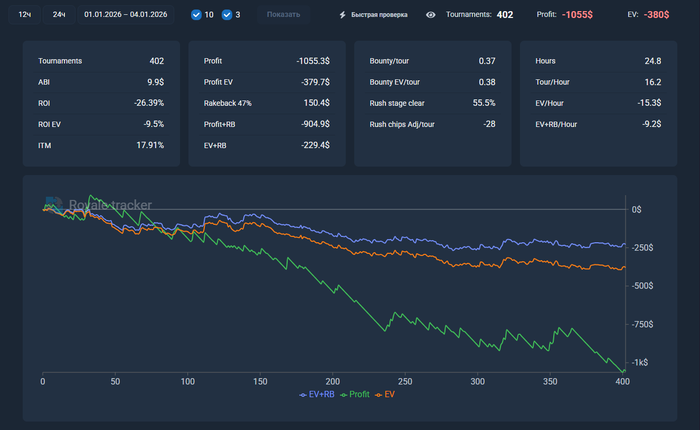Viewport: 700px width, 430px height.
Task: Toggle the Profit series in chart legend
Action: (x=357, y=395)
